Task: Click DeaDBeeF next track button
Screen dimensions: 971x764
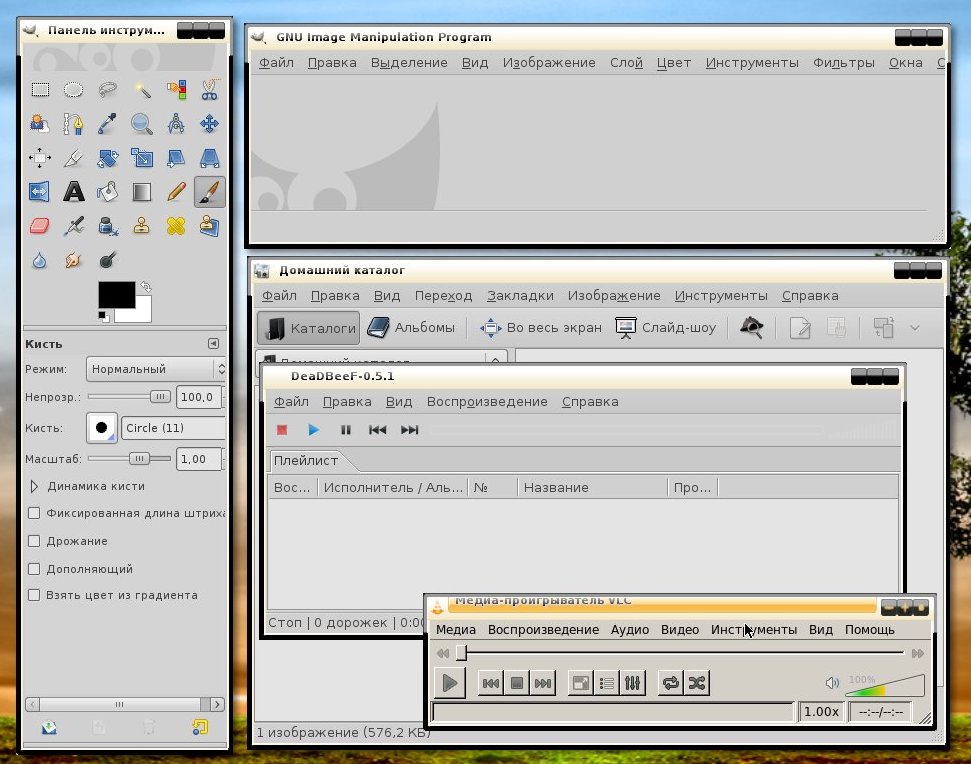Action: pos(409,430)
